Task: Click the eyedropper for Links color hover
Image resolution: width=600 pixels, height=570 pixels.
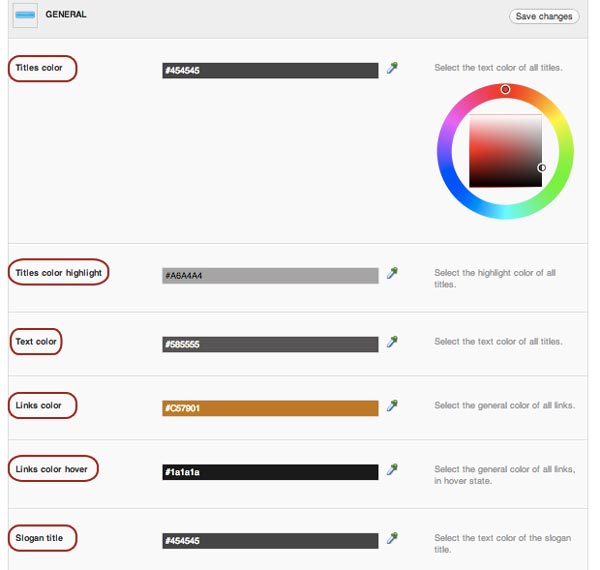Action: click(392, 470)
